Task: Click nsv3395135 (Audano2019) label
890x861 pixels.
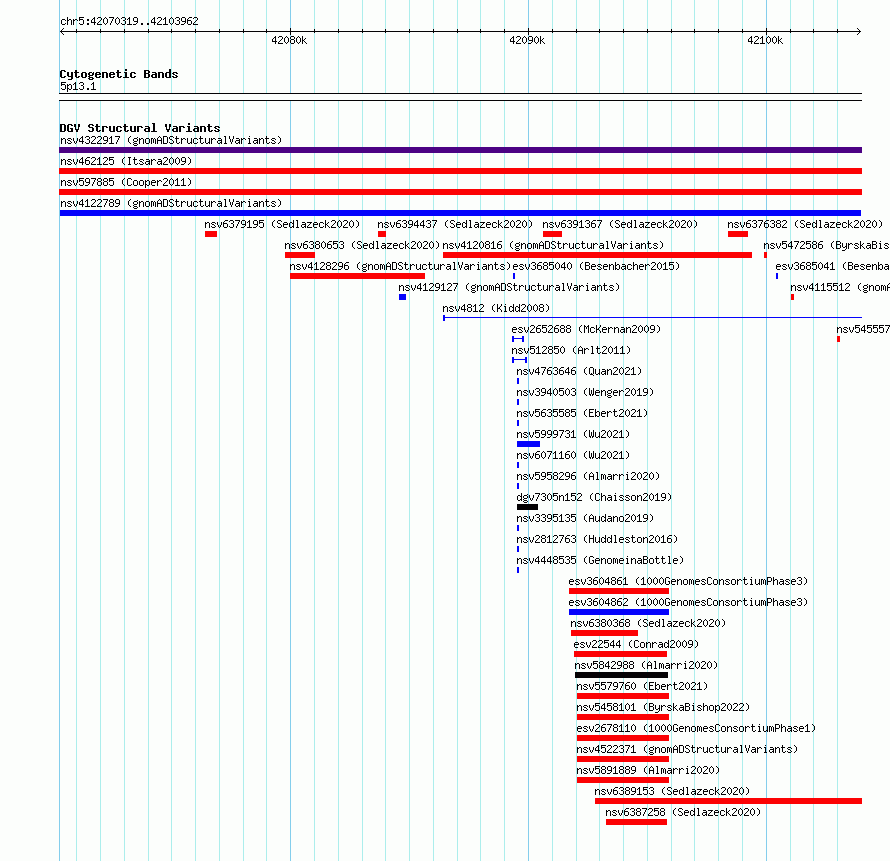Action: click(585, 518)
